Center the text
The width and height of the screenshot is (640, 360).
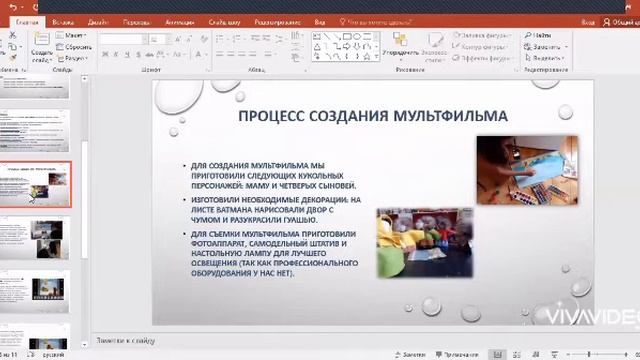click(231, 54)
